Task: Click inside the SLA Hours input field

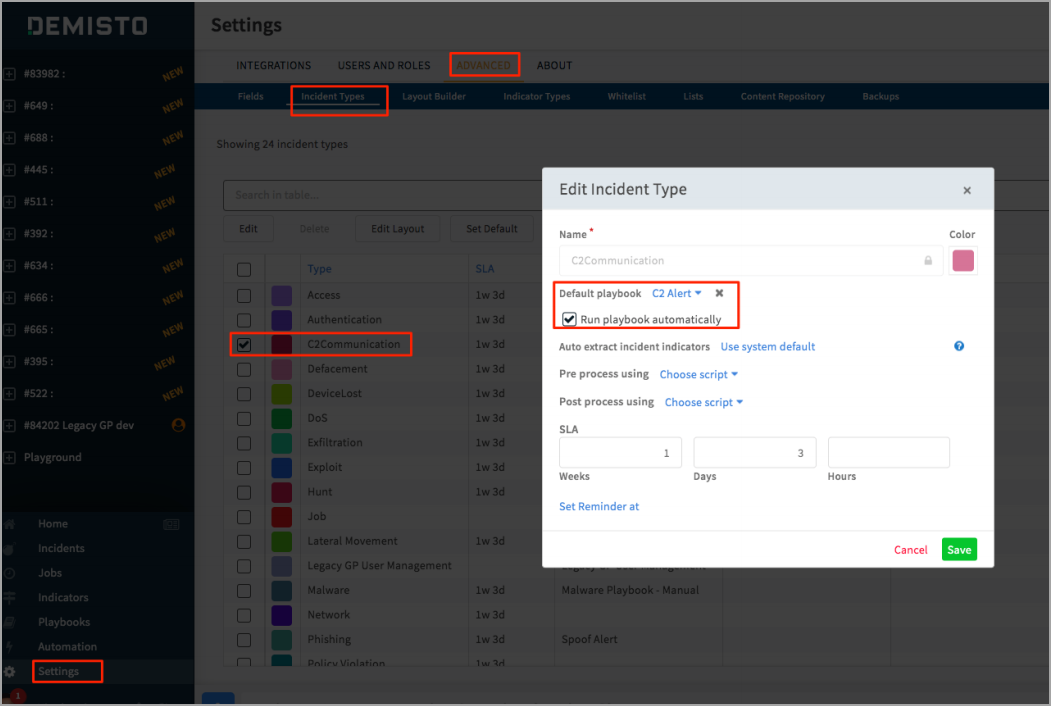Action: click(x=888, y=452)
